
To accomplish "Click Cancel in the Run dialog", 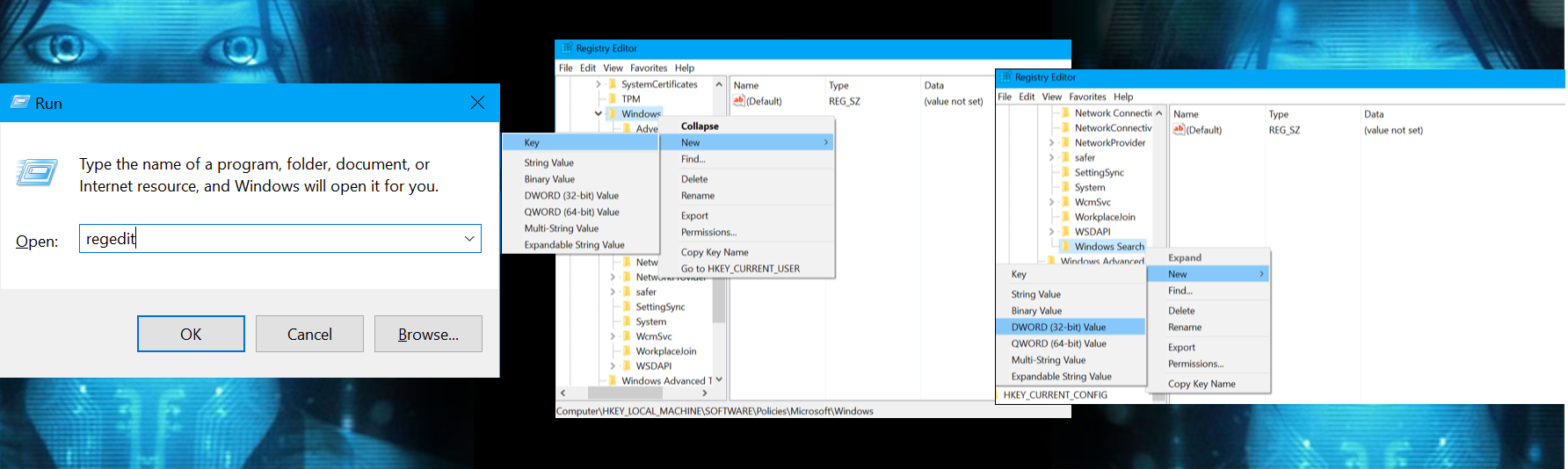I will tap(309, 334).
